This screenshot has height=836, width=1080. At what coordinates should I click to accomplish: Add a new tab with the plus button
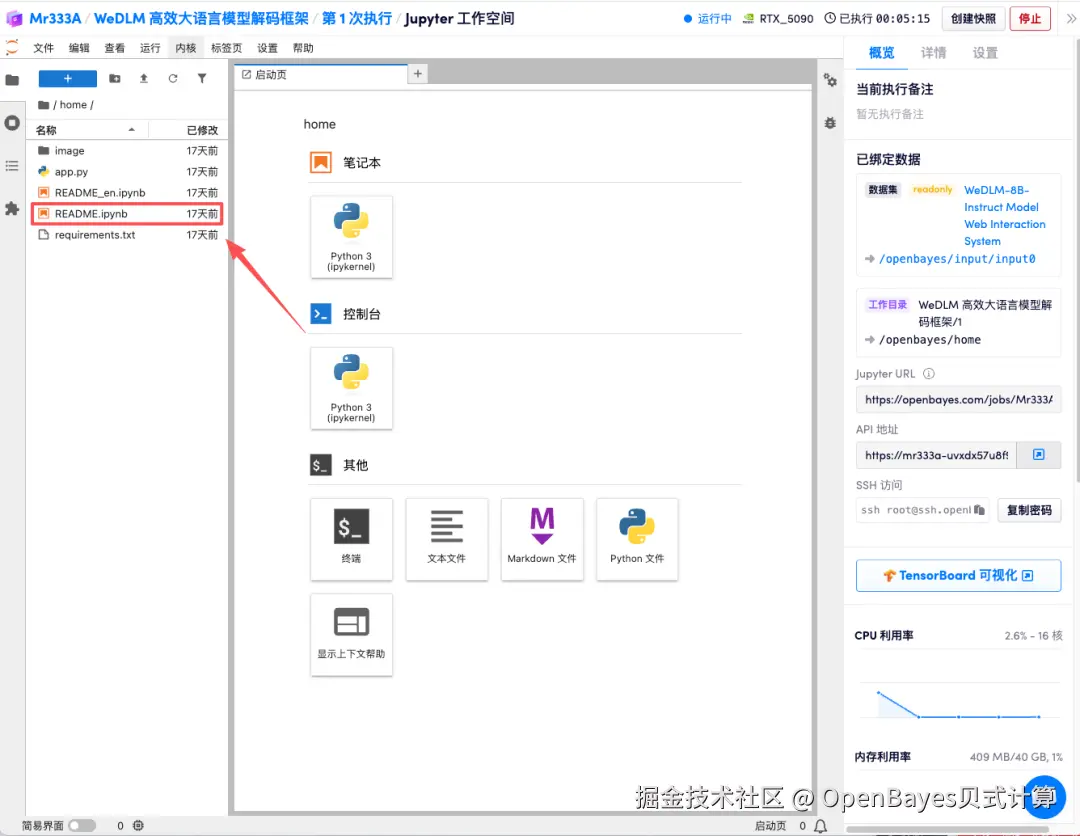[x=417, y=74]
